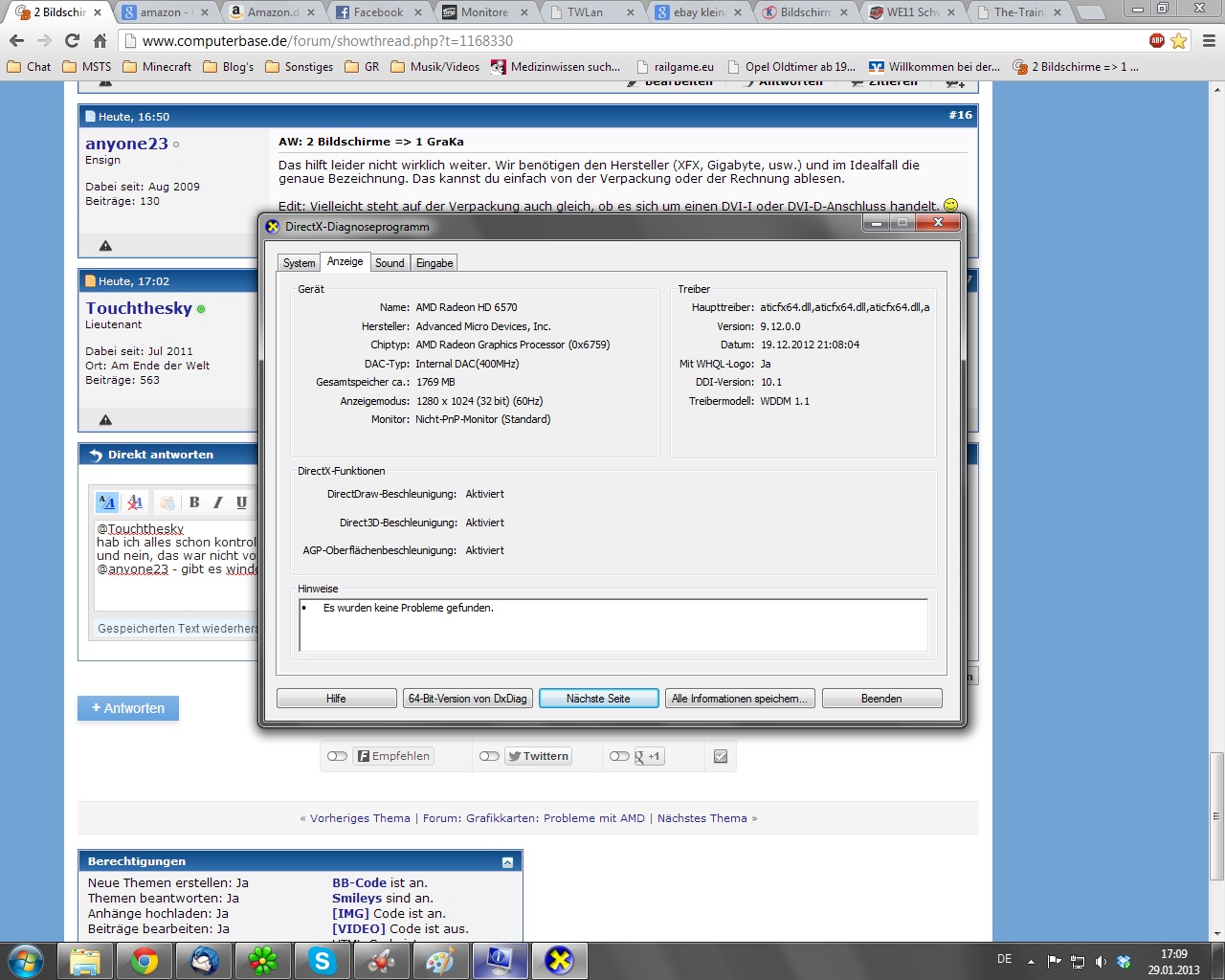Open the Minecraft bookmarks folder
Image resolution: width=1225 pixels, height=980 pixels.
pyautogui.click(x=156, y=67)
